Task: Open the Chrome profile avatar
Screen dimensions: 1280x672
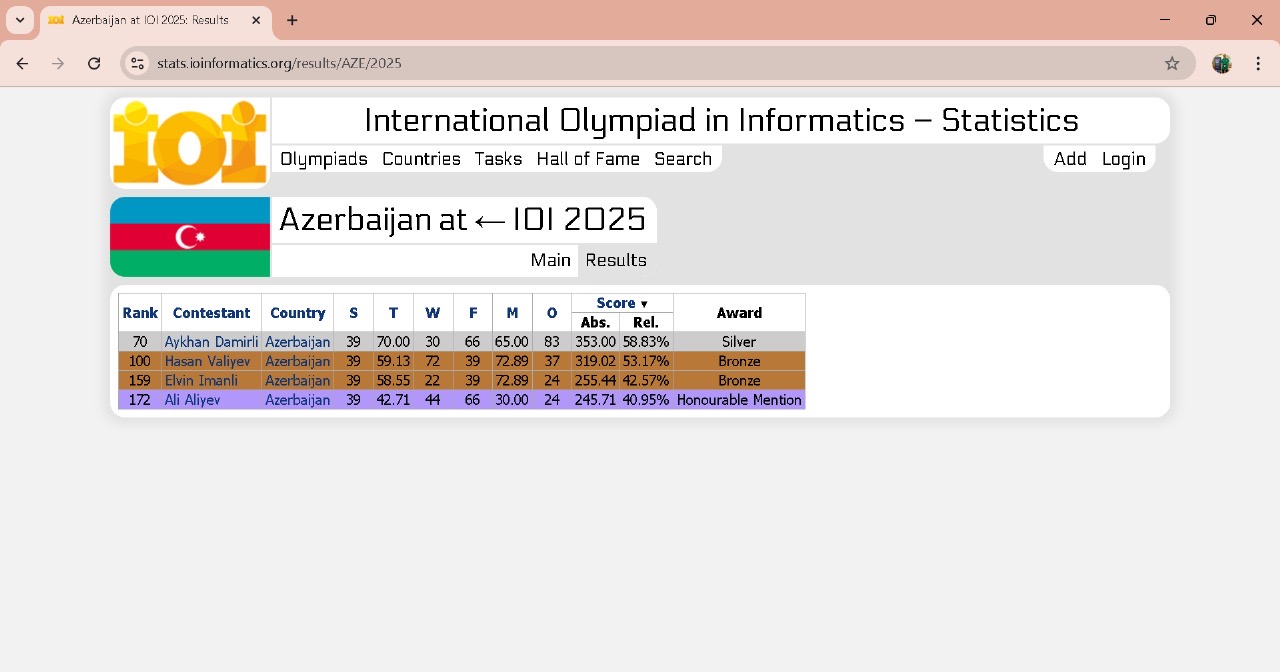Action: (1222, 63)
